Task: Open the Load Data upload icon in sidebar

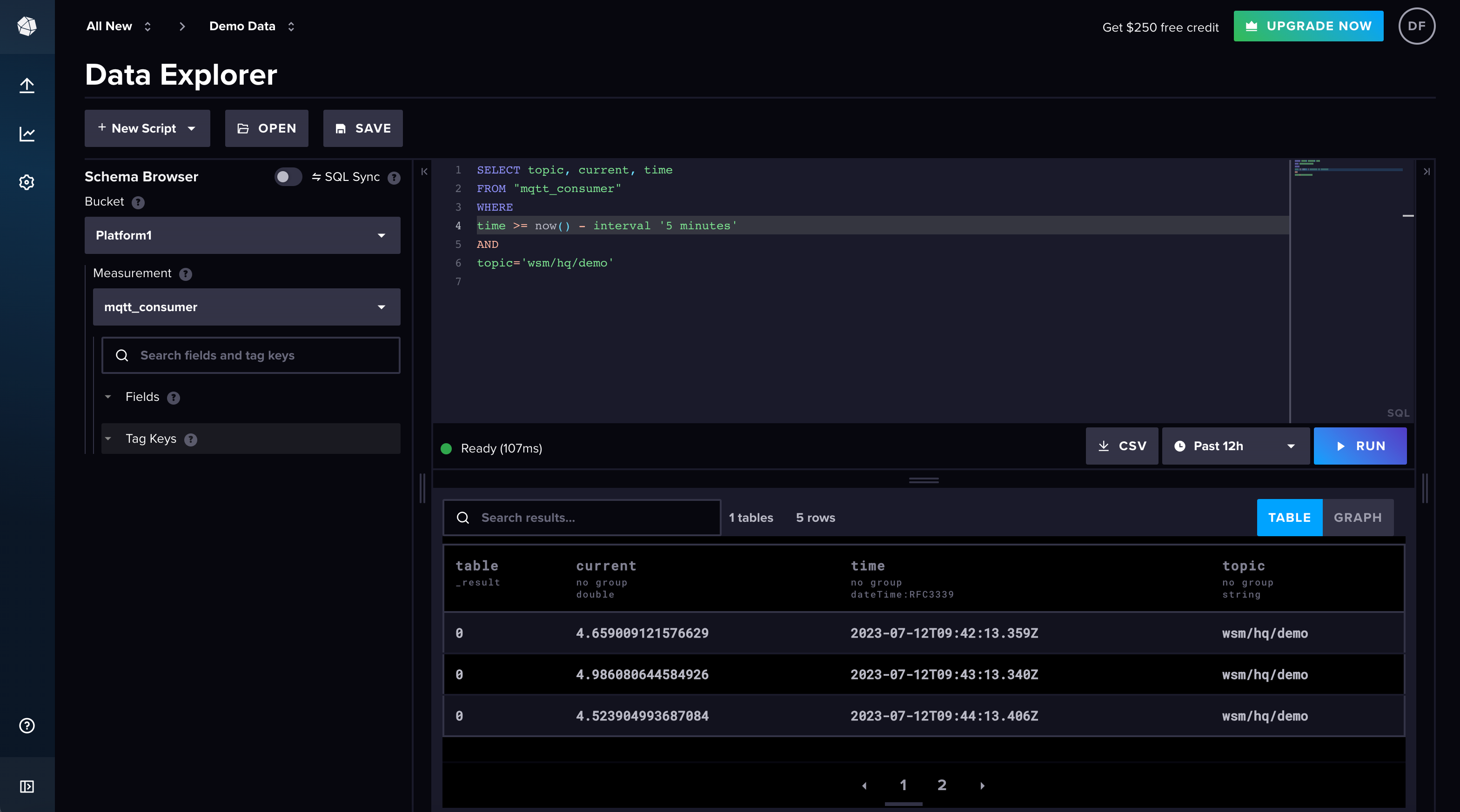Action: click(x=27, y=86)
